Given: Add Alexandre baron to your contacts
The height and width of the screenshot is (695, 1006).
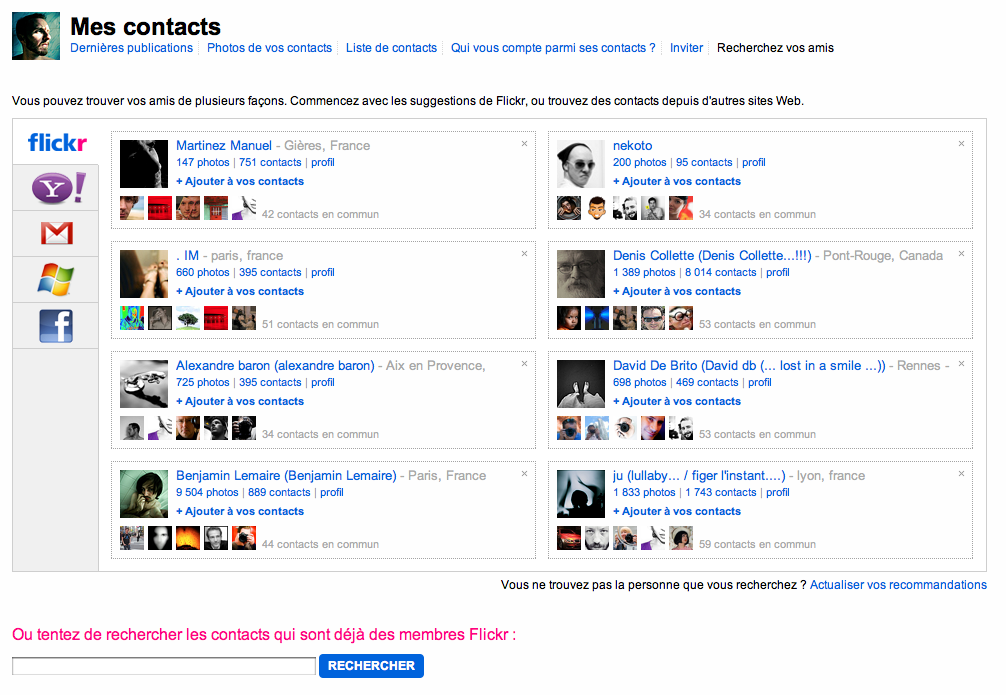Looking at the screenshot, I should tap(240, 401).
